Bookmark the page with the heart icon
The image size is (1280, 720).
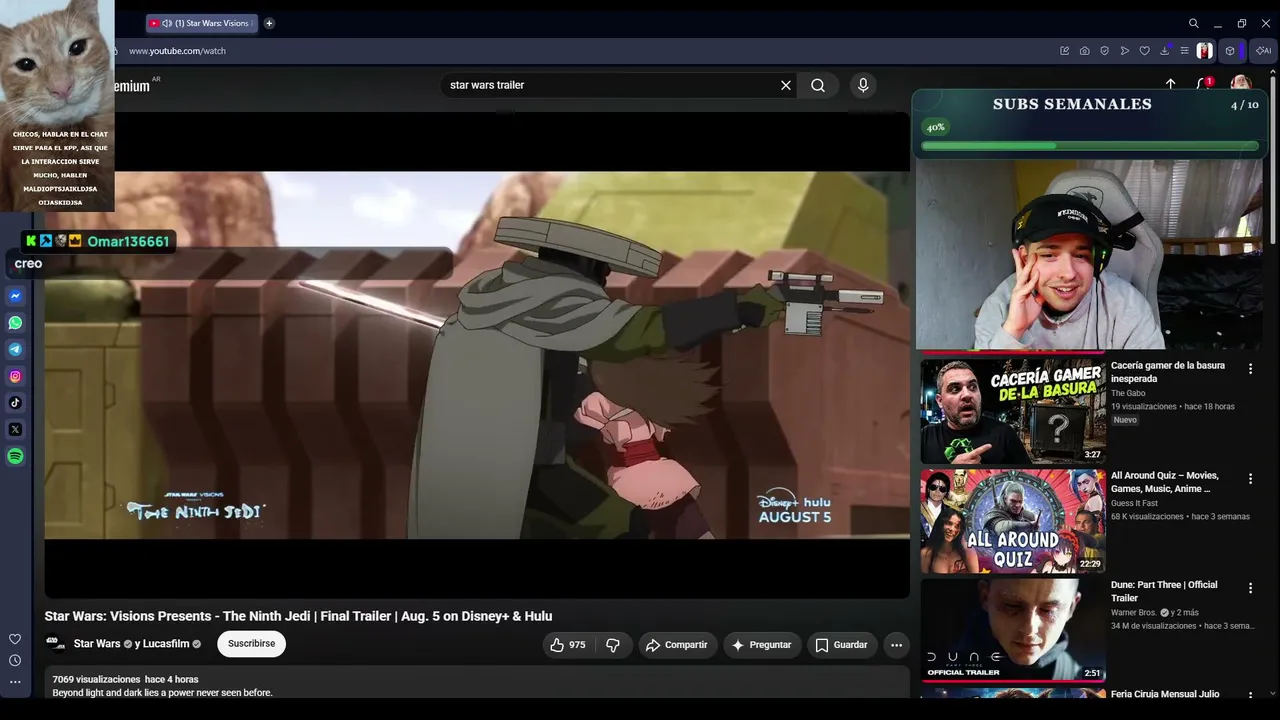pos(1145,51)
